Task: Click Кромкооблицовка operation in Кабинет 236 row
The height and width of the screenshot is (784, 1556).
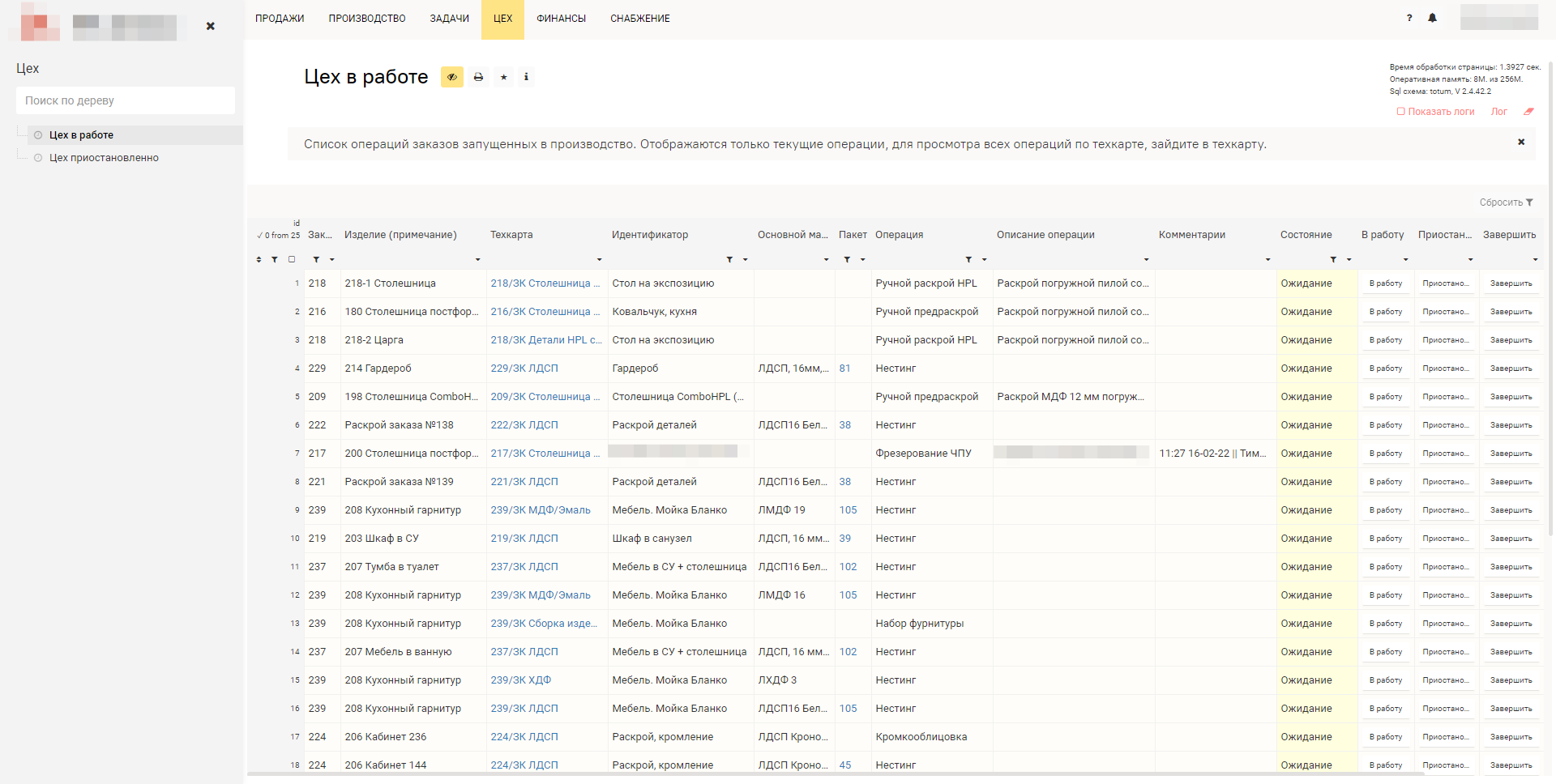Action: pos(932,737)
